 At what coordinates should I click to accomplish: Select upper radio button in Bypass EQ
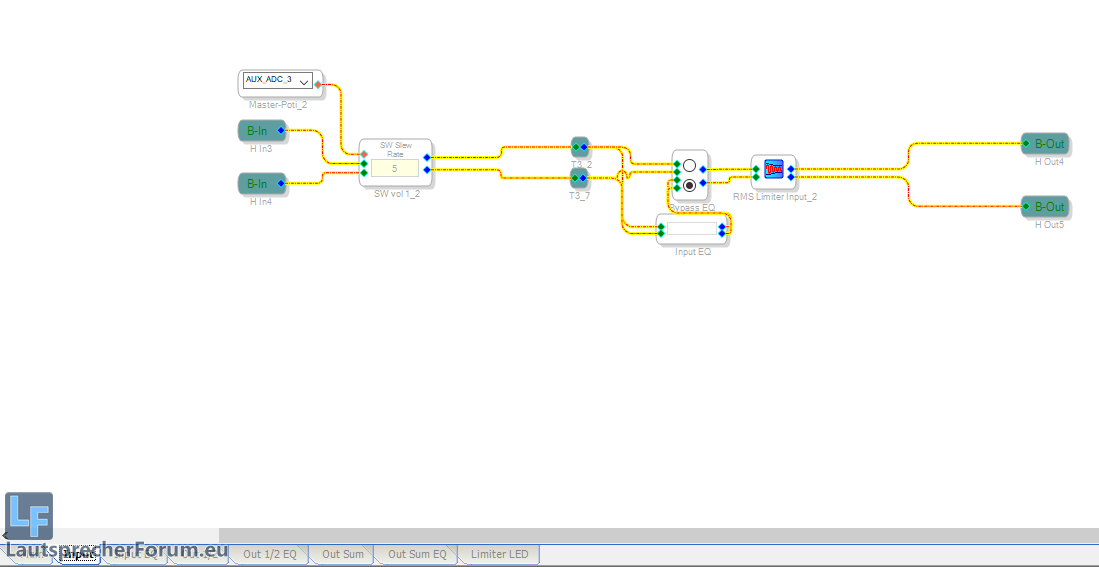[x=689, y=164]
